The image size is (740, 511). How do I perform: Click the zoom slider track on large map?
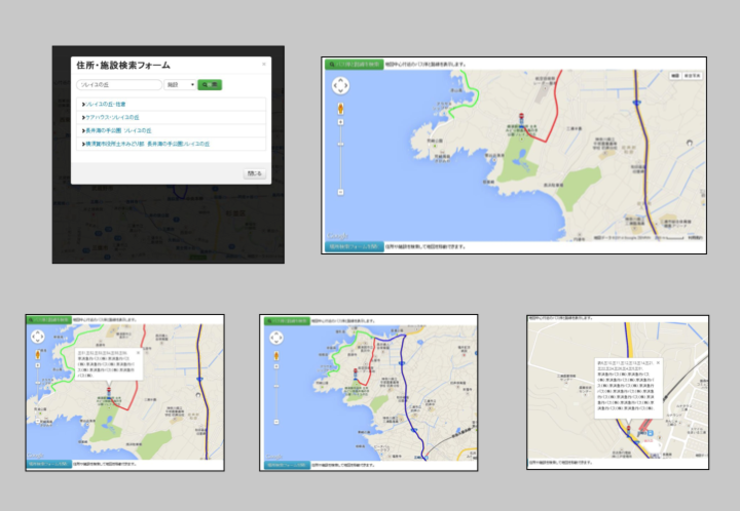point(341,160)
